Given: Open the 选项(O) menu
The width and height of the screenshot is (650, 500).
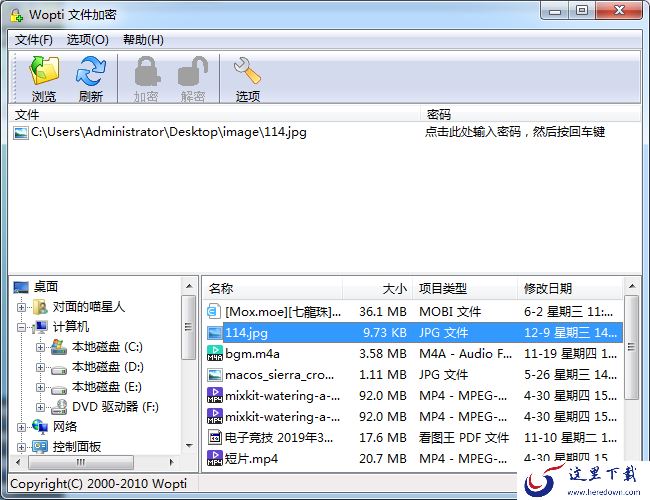Looking at the screenshot, I should [x=87, y=40].
